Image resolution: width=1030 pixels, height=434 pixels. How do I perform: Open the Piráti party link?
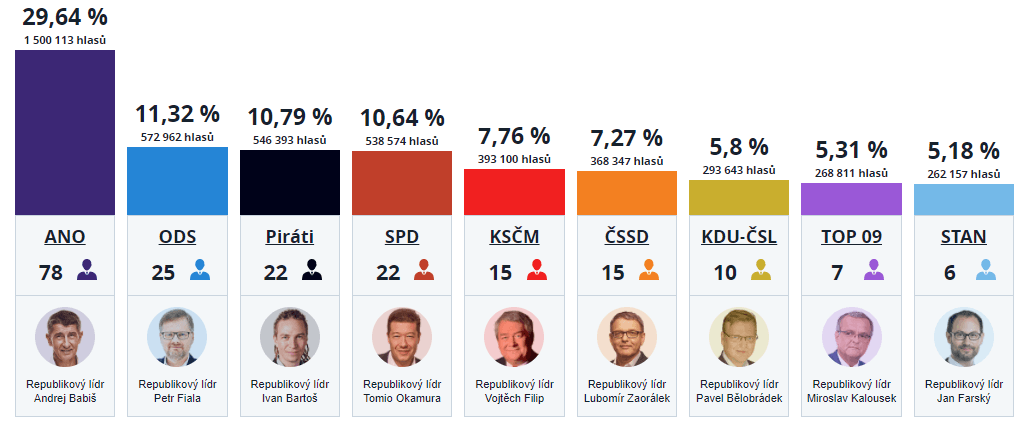coord(290,237)
